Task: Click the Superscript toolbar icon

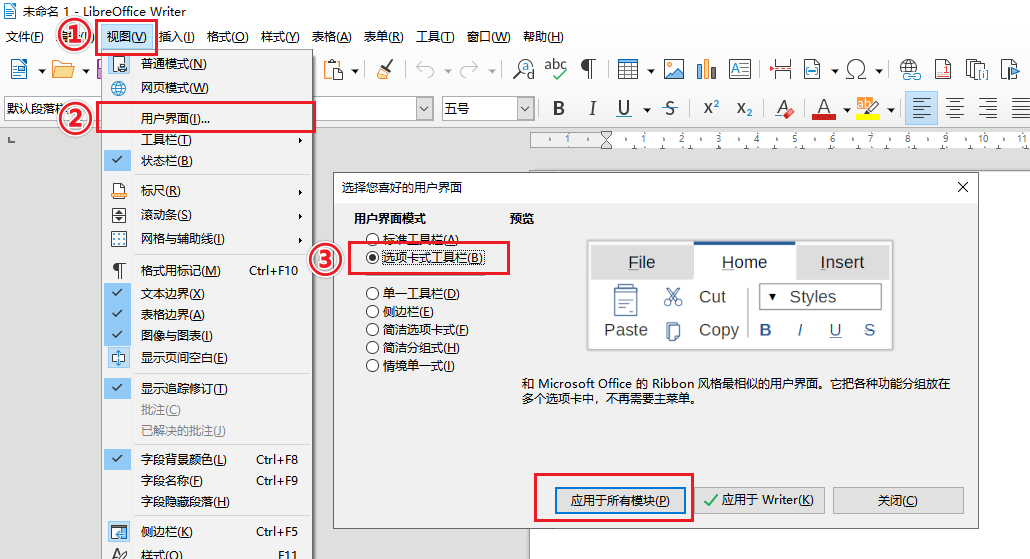Action: [x=711, y=108]
